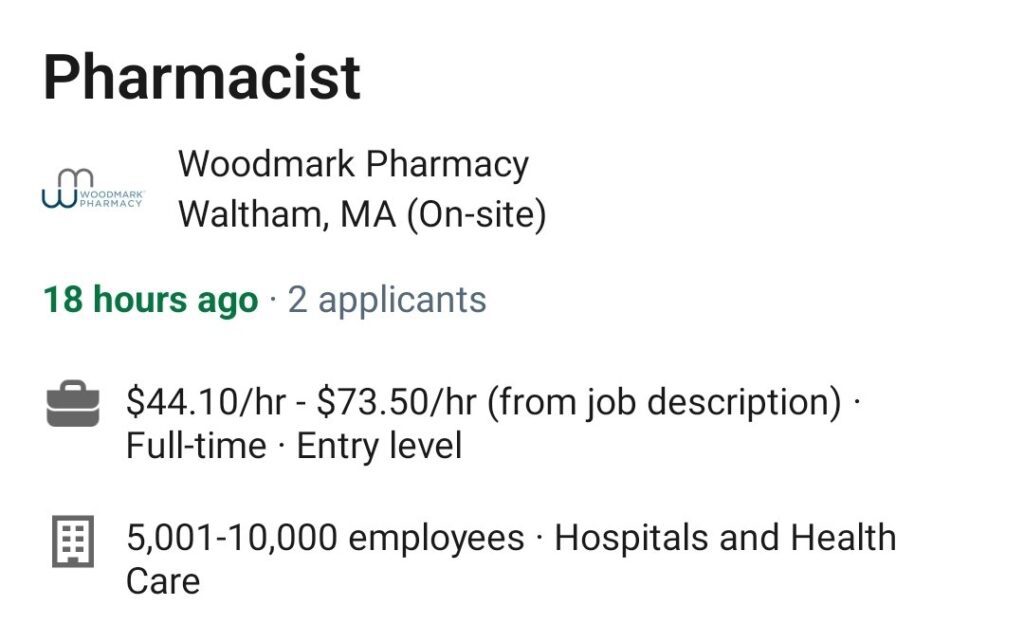
Task: Click the Woodmark Pharmacy logo symbol
Action: tap(67, 189)
